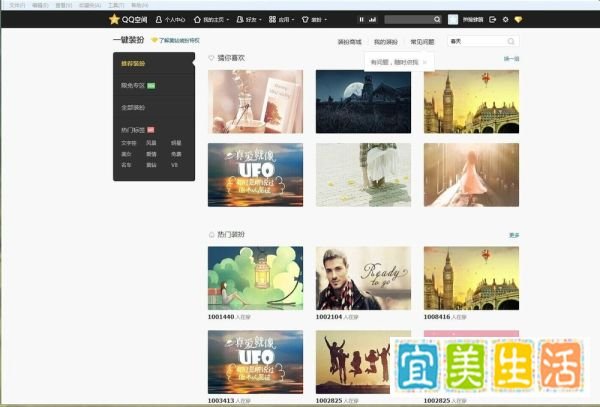
Task: Select the 黄钻 tag
Action: 151,165
